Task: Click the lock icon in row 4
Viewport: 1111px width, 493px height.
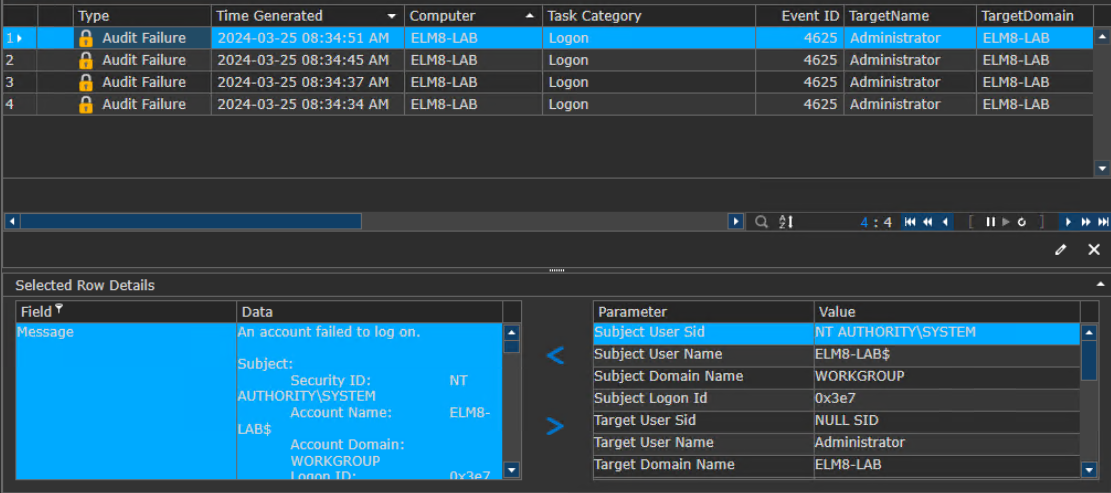Action: click(86, 105)
